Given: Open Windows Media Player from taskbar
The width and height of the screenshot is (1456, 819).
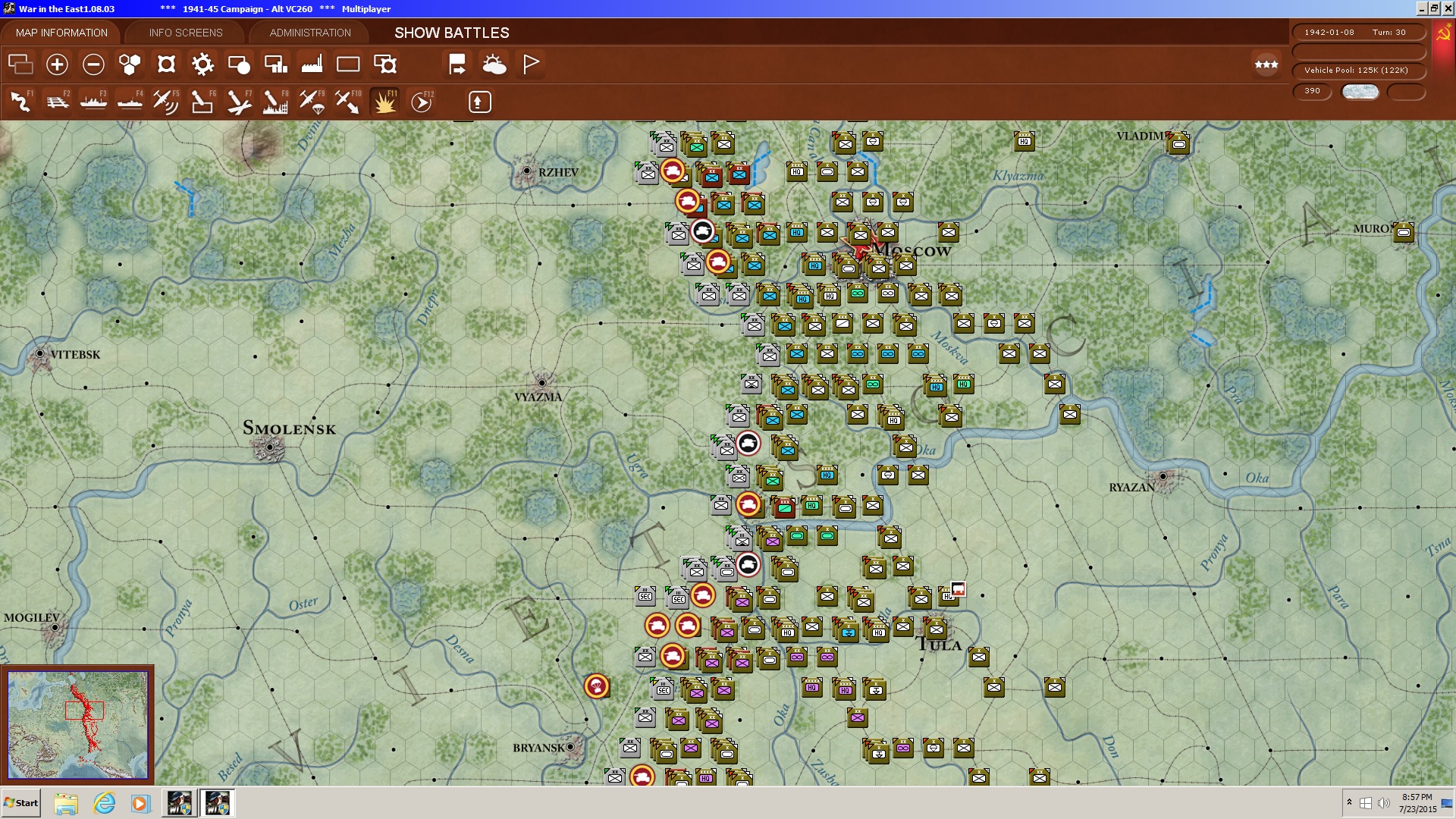Looking at the screenshot, I should (140, 803).
